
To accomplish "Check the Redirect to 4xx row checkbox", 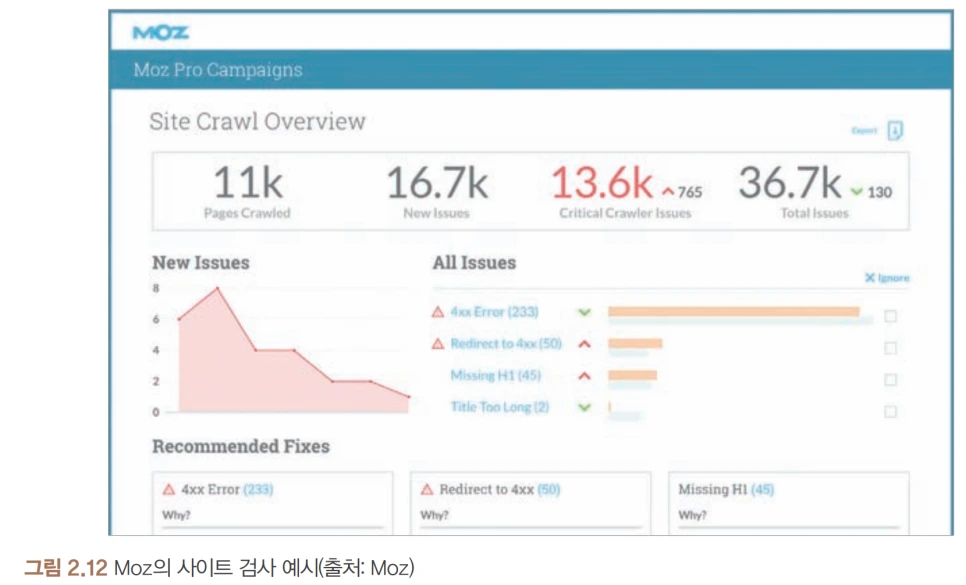I will 890,349.
